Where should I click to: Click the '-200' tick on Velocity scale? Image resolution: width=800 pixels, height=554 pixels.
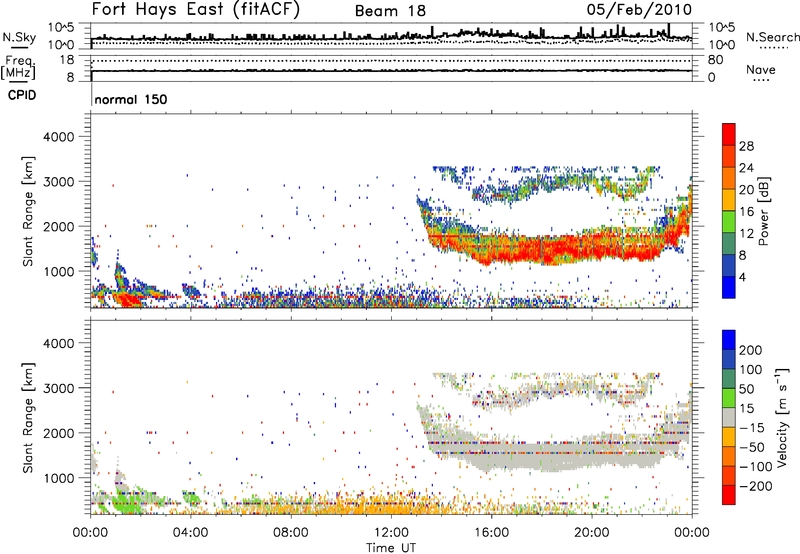[755, 486]
